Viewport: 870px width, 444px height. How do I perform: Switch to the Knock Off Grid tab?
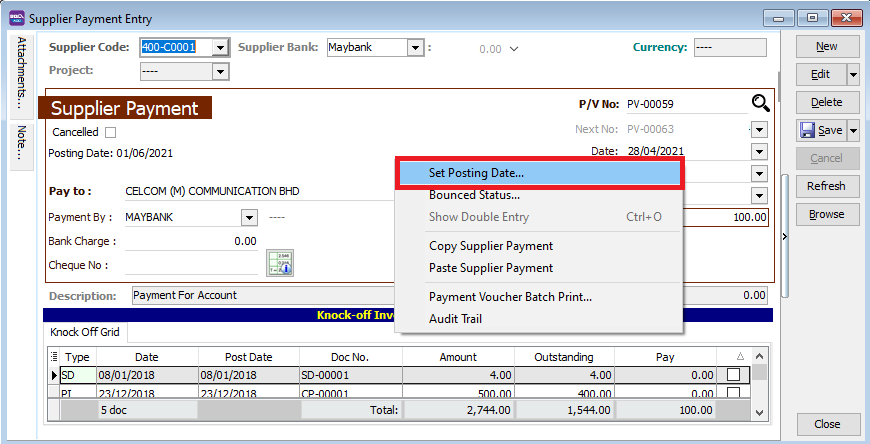pyautogui.click(x=83, y=332)
